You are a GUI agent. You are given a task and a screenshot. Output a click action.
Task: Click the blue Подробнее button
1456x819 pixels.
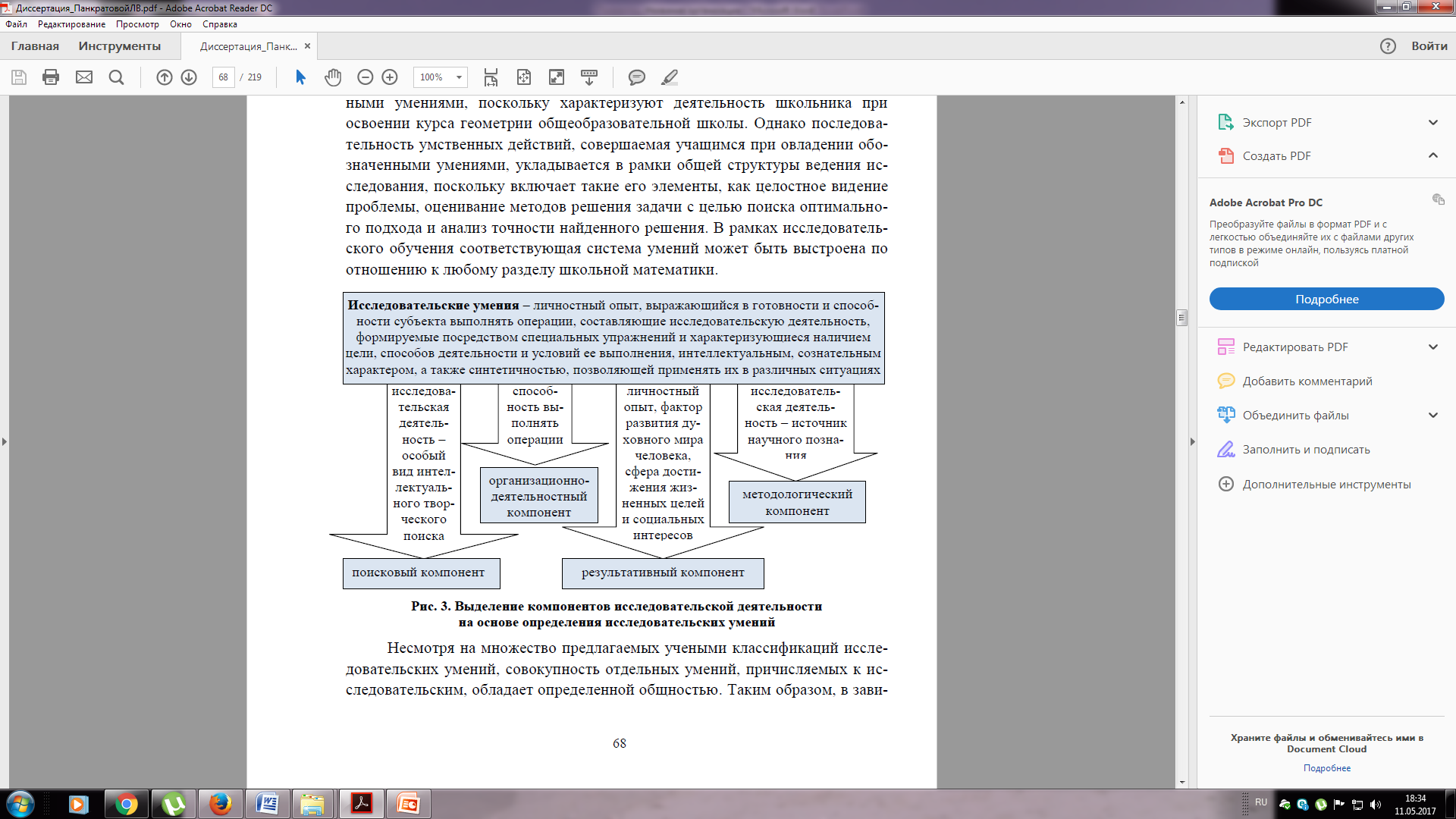coord(1327,299)
